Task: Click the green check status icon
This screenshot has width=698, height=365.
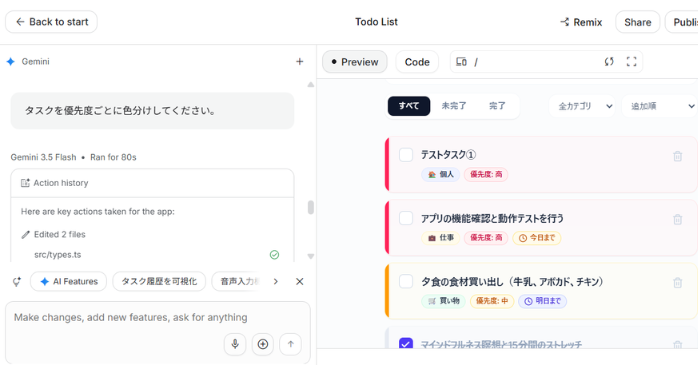Action: click(274, 255)
